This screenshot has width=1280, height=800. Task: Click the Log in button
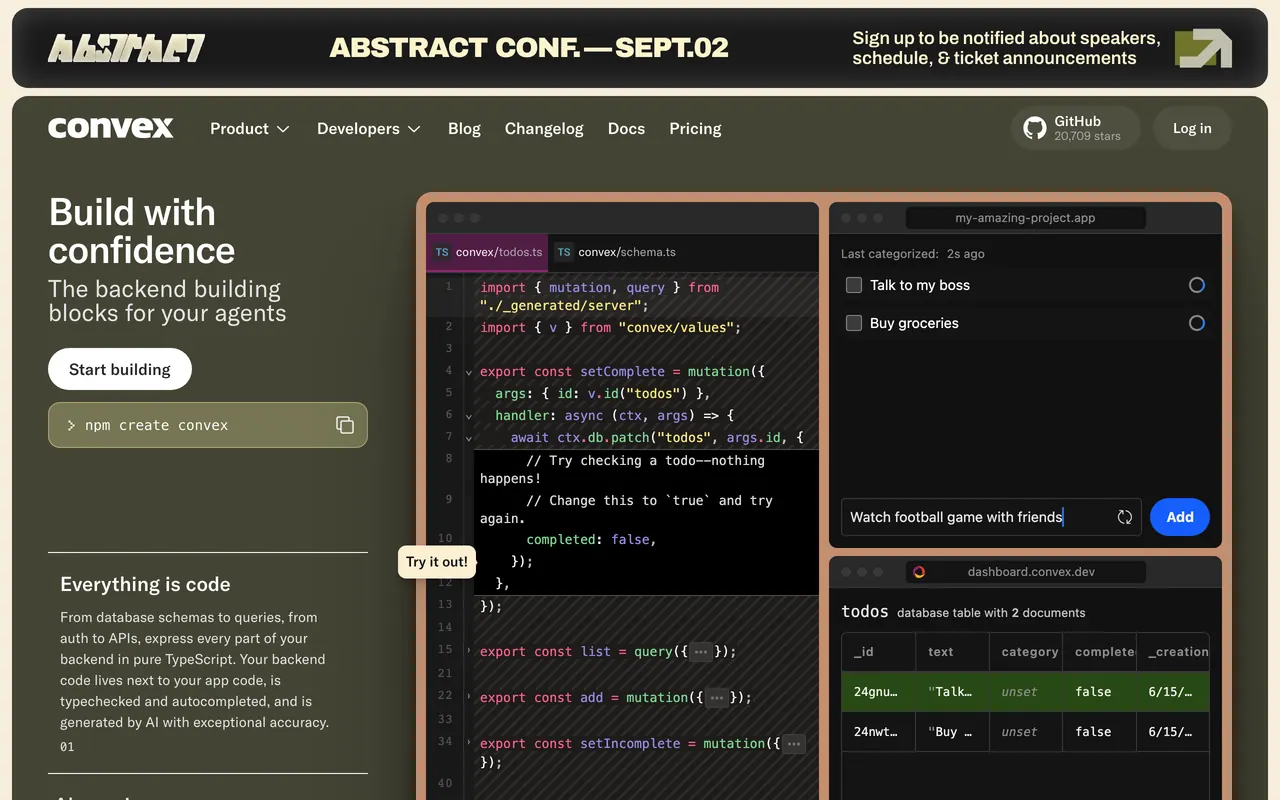[1192, 128]
